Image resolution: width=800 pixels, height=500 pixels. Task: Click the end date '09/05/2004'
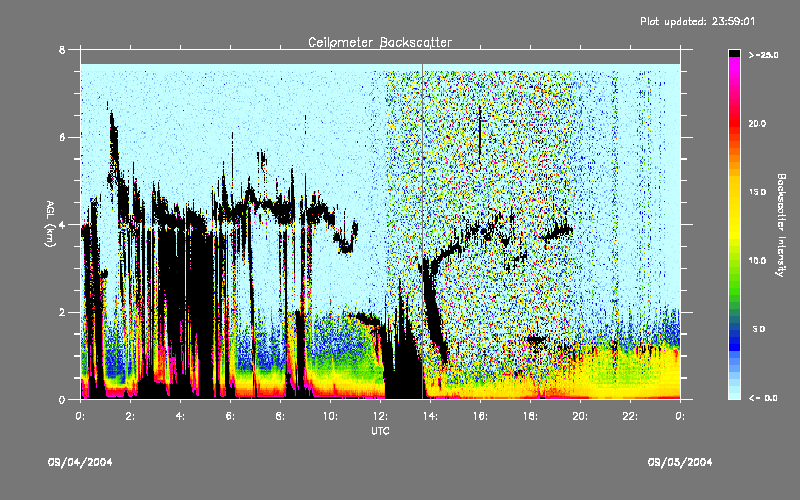[x=680, y=462]
